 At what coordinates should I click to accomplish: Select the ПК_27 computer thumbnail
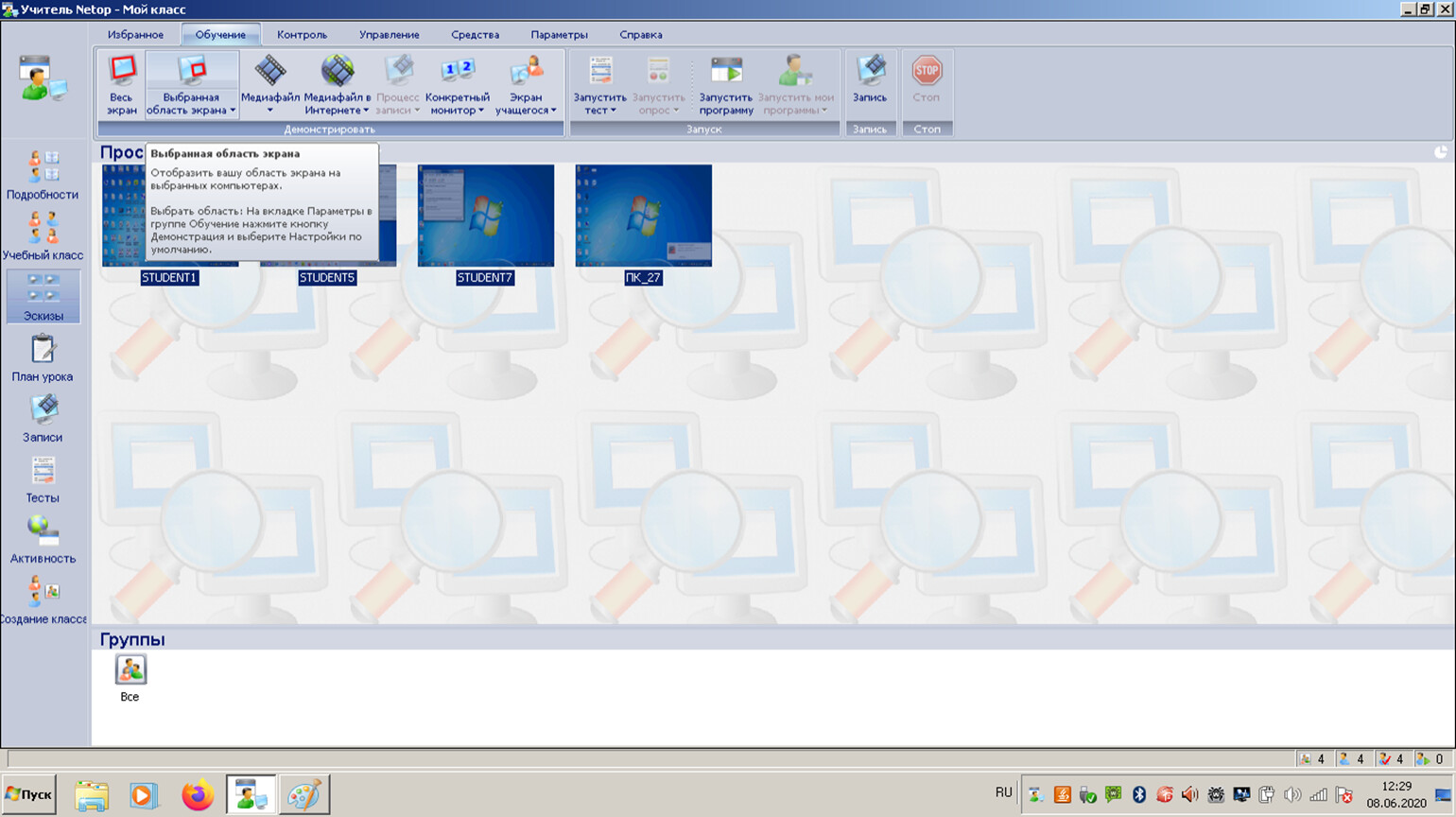[x=643, y=216]
